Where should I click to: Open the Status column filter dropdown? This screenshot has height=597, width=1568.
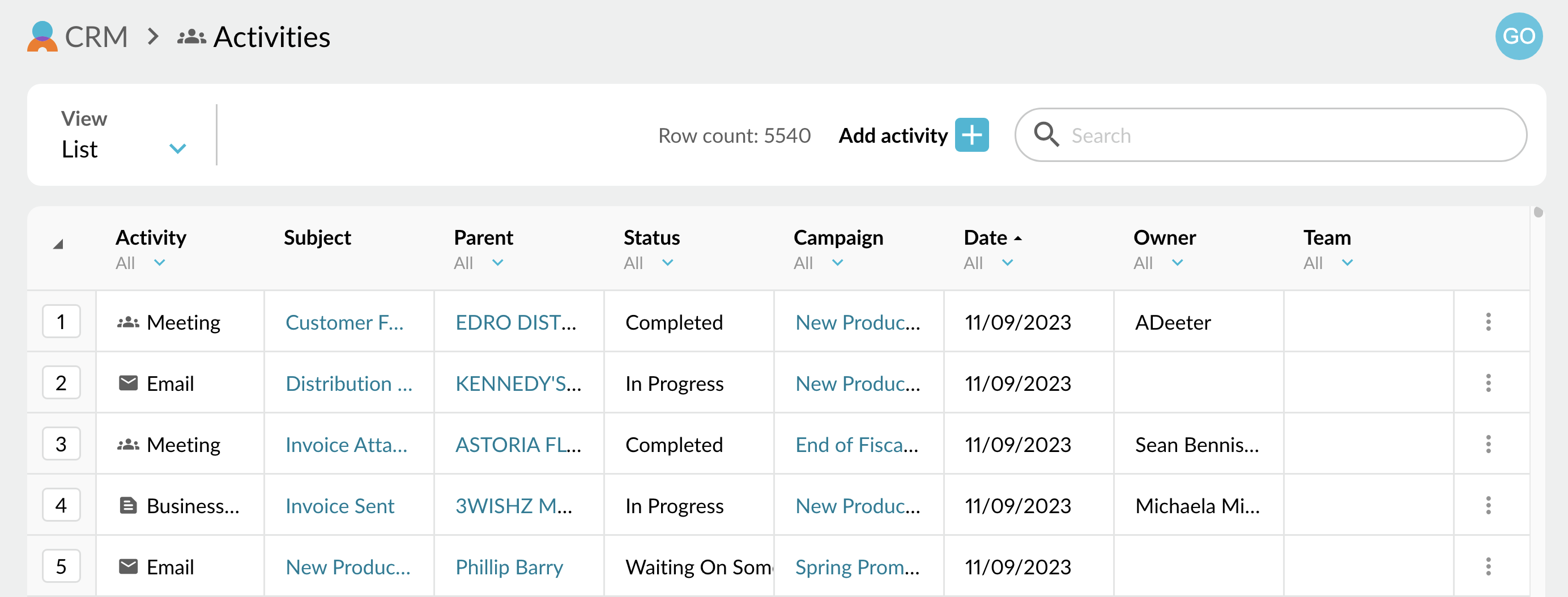(667, 263)
